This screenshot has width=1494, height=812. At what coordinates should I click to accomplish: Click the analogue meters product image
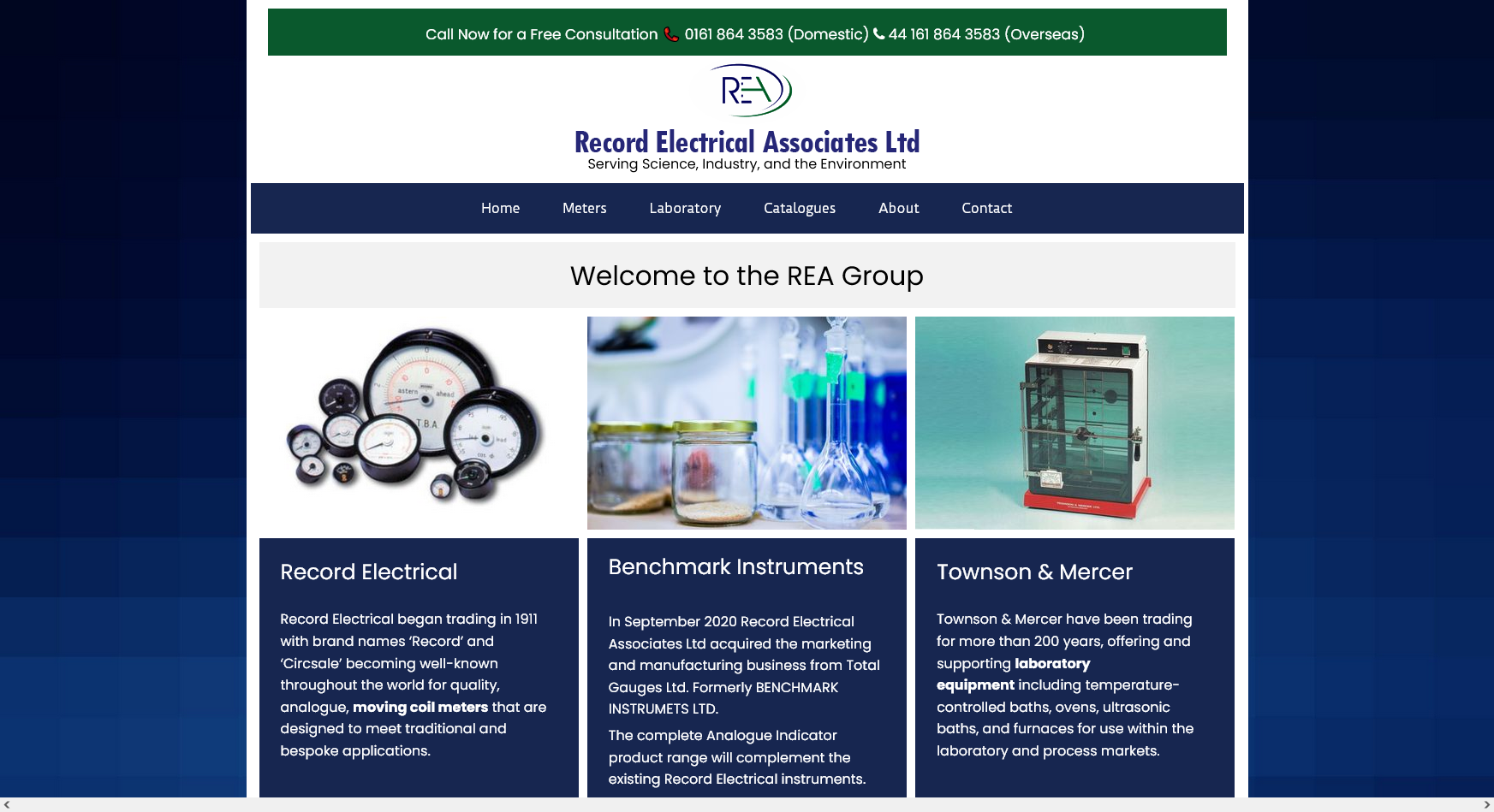[x=419, y=423]
